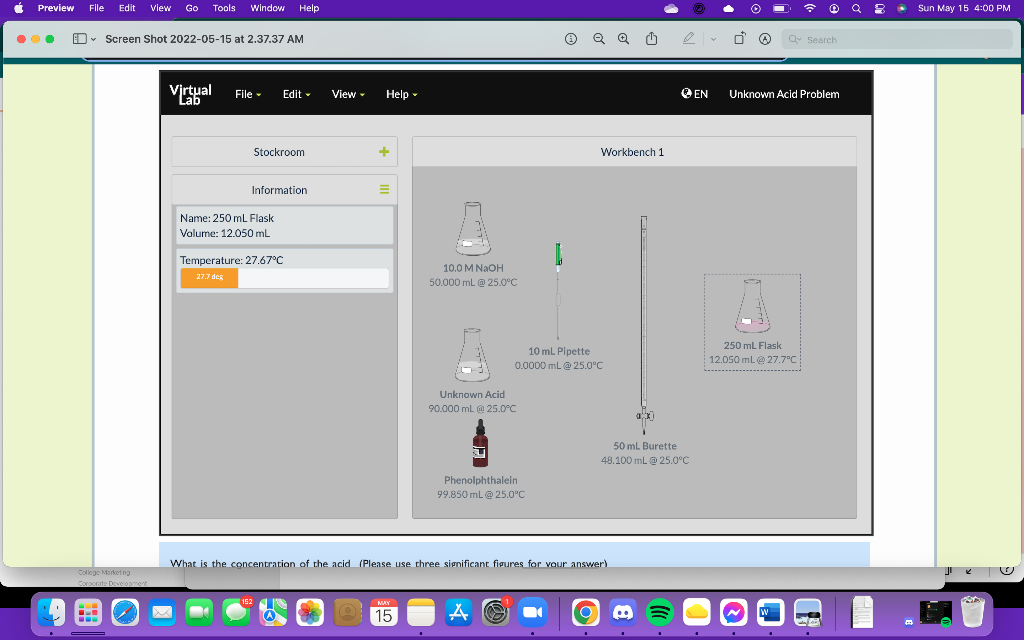The width and height of the screenshot is (1024, 640).
Task: Open Google Chrome from the Dock
Action: [586, 613]
